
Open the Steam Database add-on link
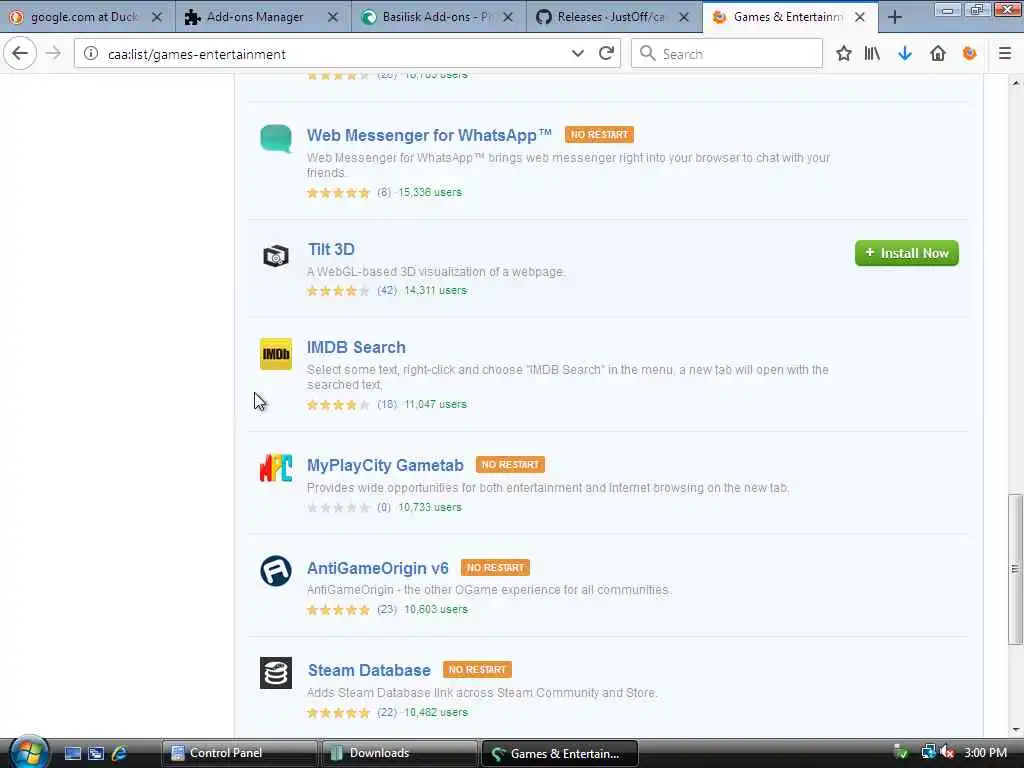coord(369,671)
